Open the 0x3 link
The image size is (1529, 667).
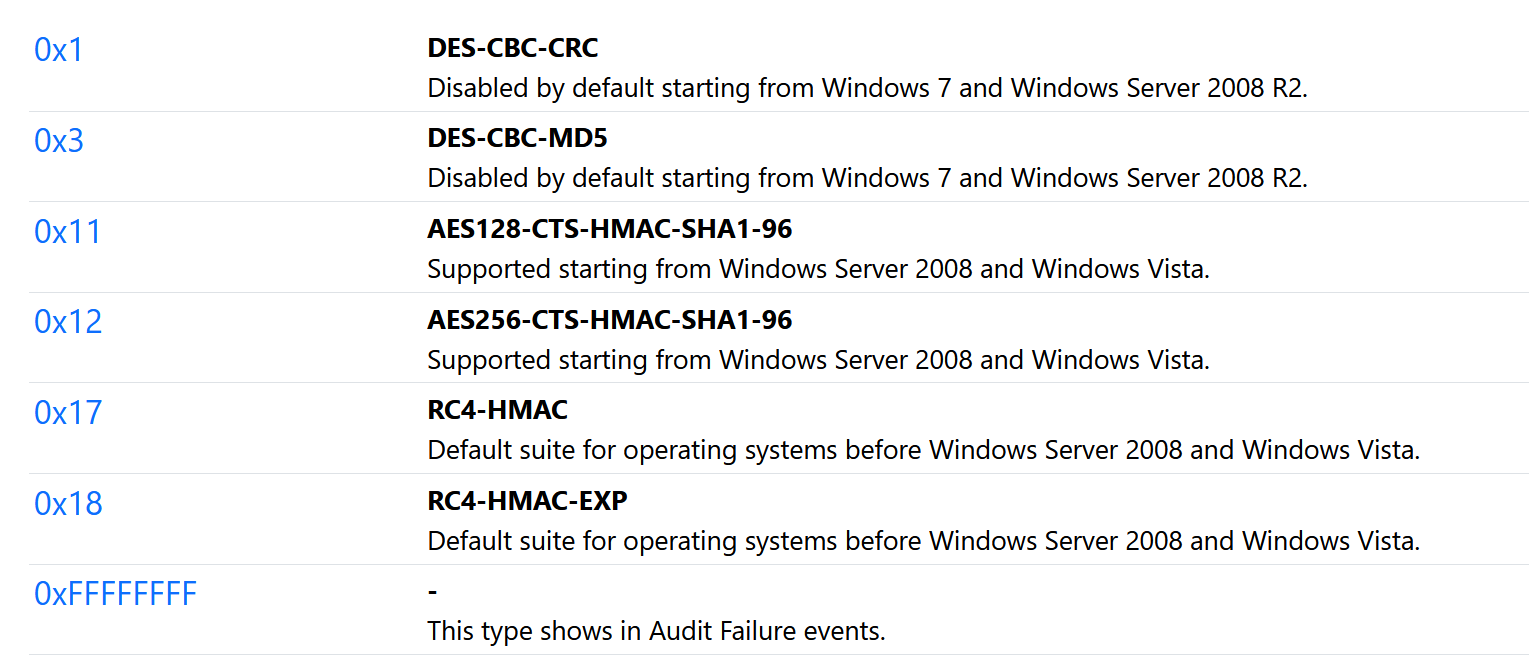[x=59, y=141]
